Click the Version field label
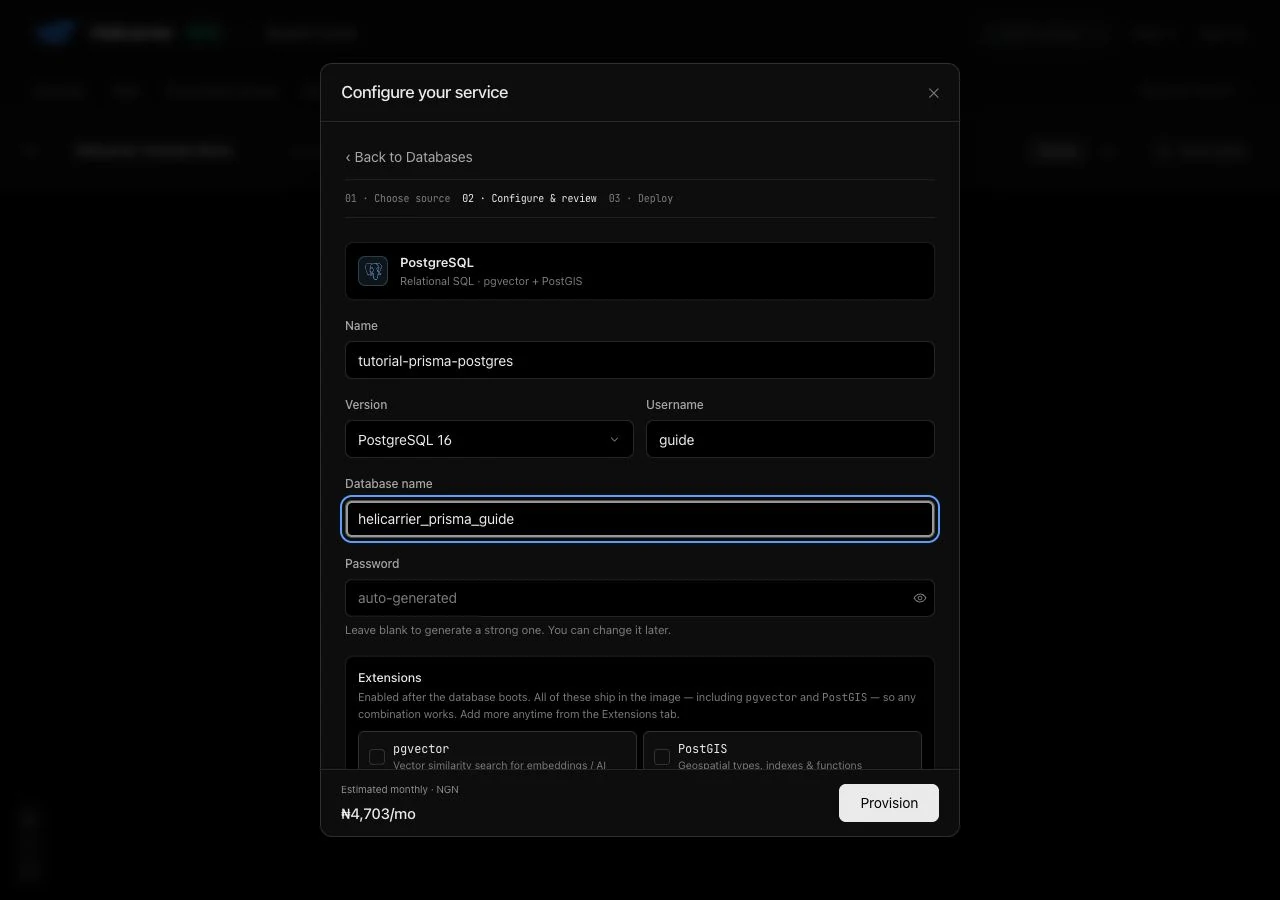Viewport: 1280px width, 900px height. tap(366, 405)
